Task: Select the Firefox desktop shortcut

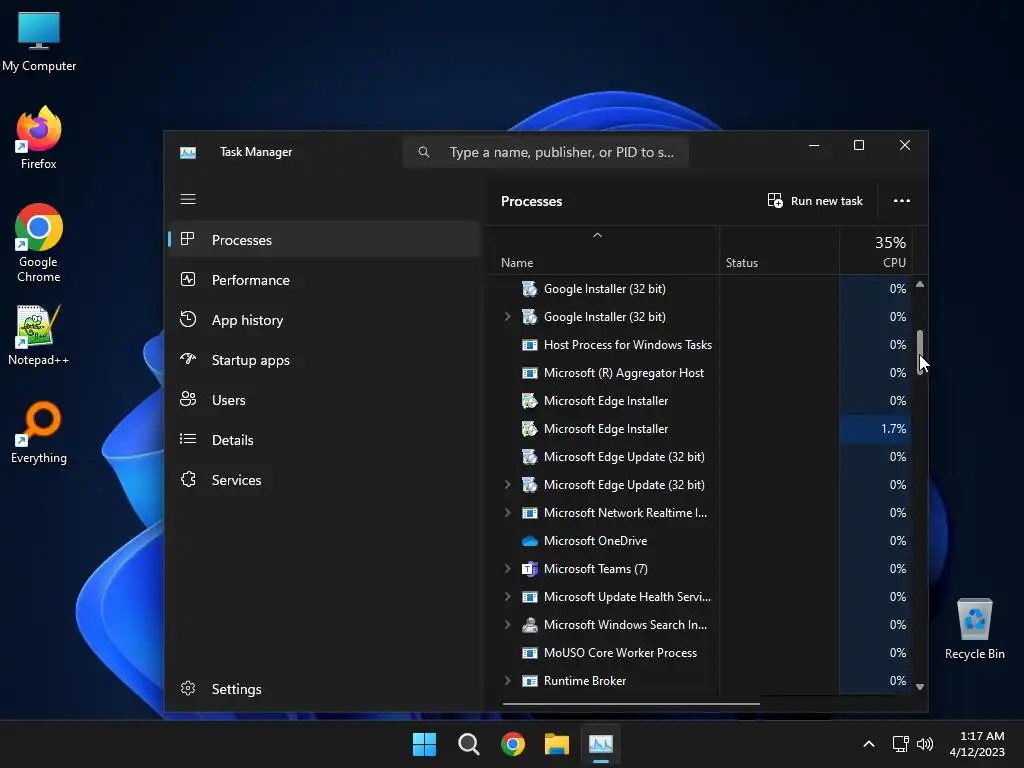Action: (x=39, y=138)
